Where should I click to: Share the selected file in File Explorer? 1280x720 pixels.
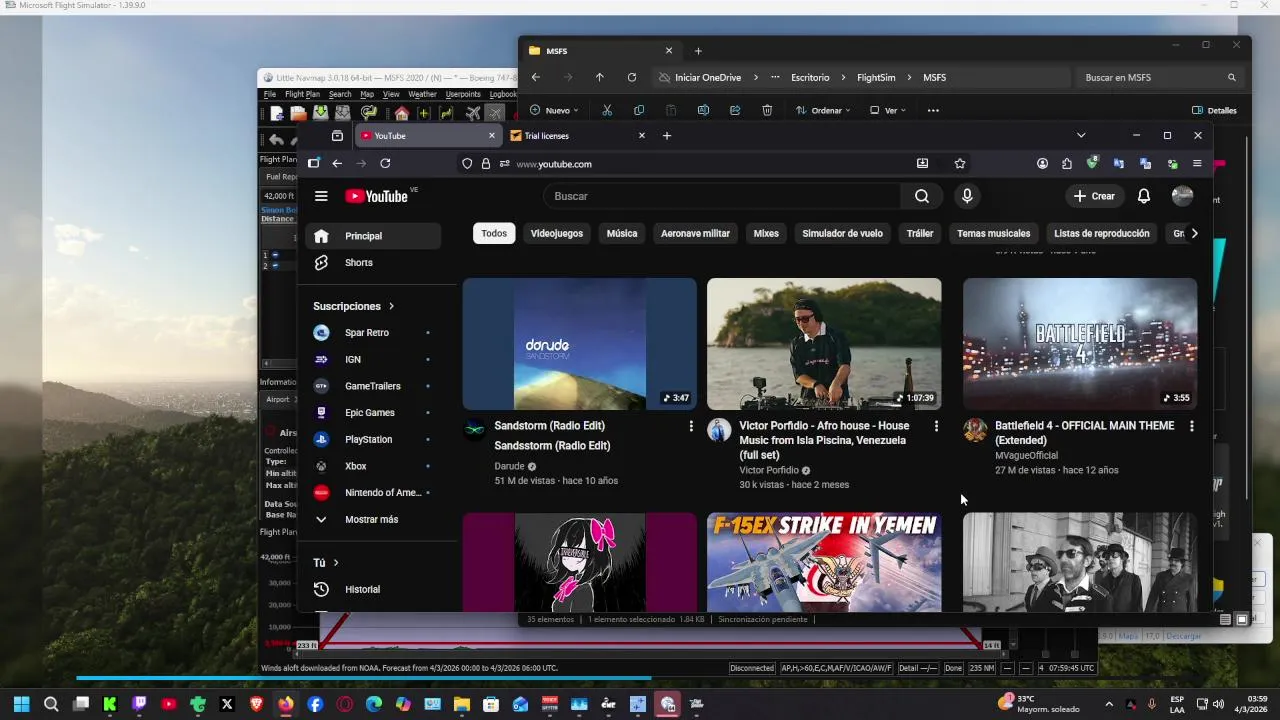(735, 110)
